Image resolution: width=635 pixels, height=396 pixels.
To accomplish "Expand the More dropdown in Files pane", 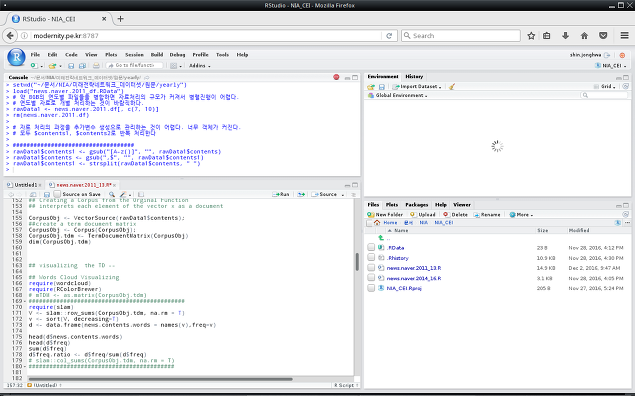I will [x=521, y=215].
